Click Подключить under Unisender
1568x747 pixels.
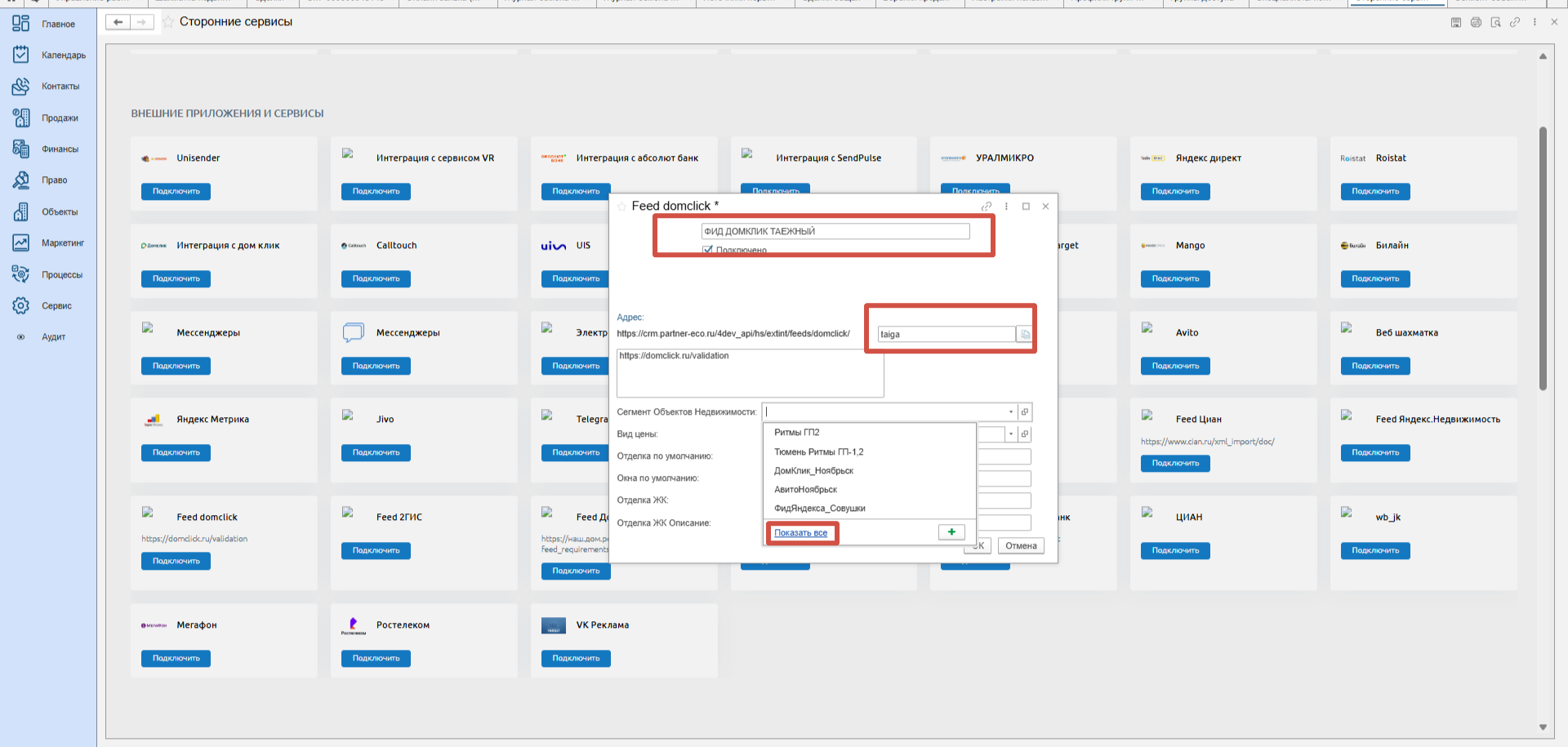pos(176,191)
